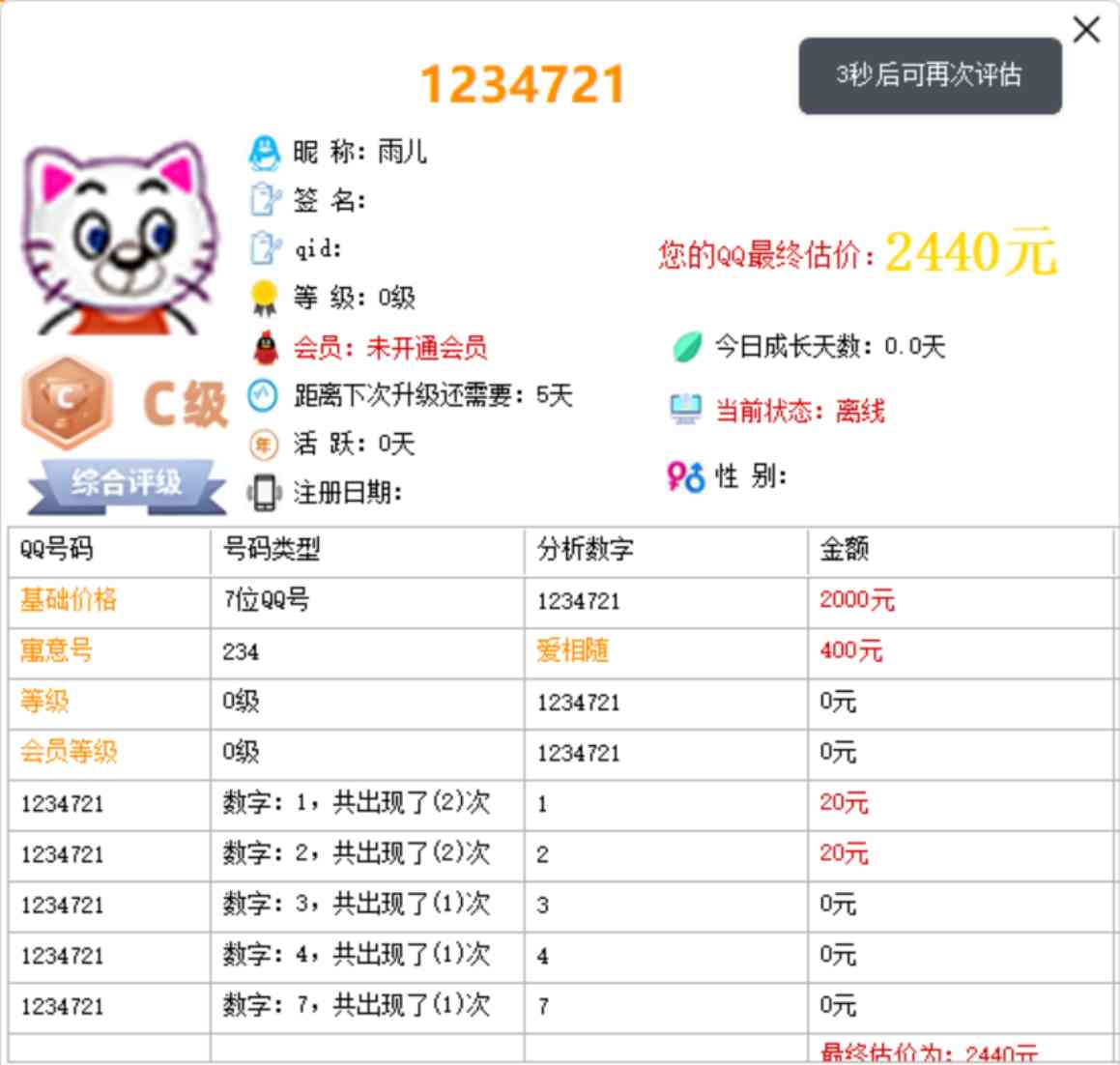The image size is (1120, 1065).
Task: Click the 年 badge icon beside 活跃
Action: tap(263, 445)
